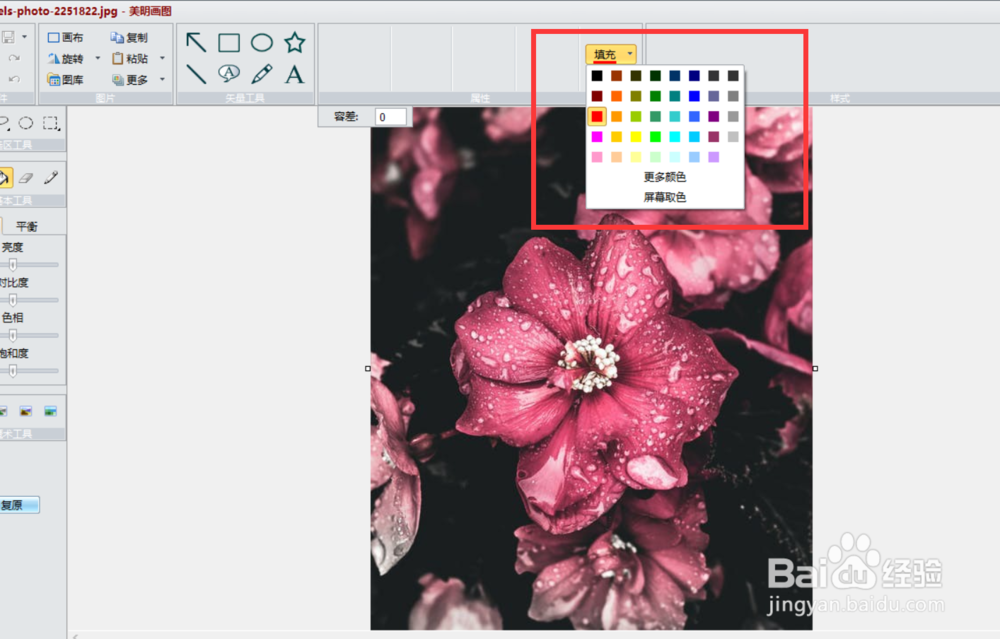
Task: Click the 粘贴 paste button
Action: point(129,59)
